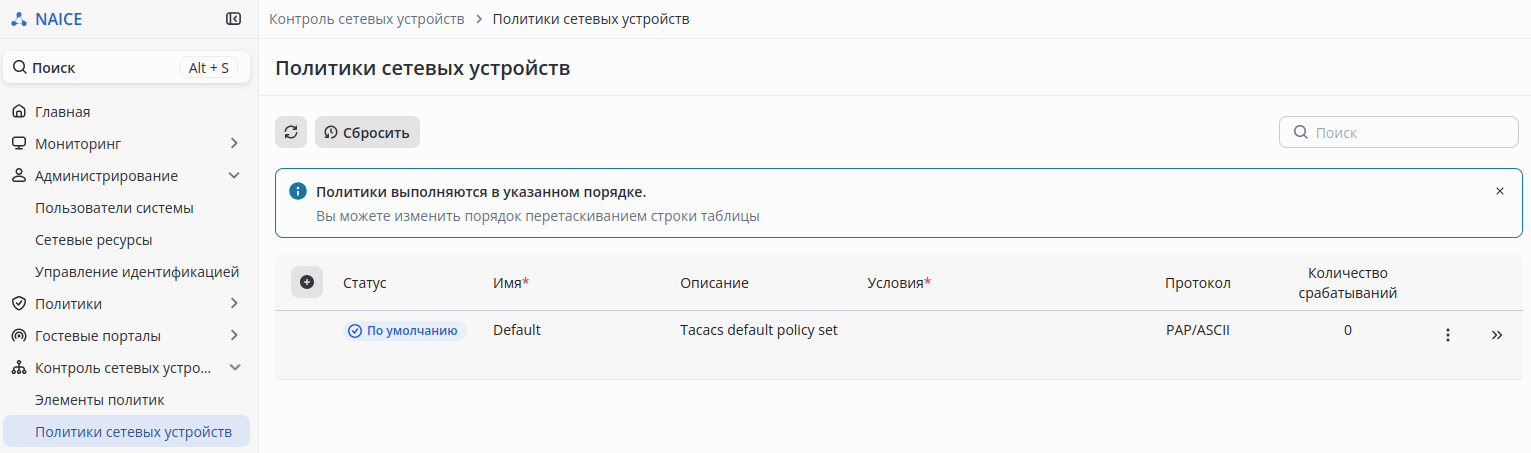Collapse the sidebar panel icon

click(233, 18)
